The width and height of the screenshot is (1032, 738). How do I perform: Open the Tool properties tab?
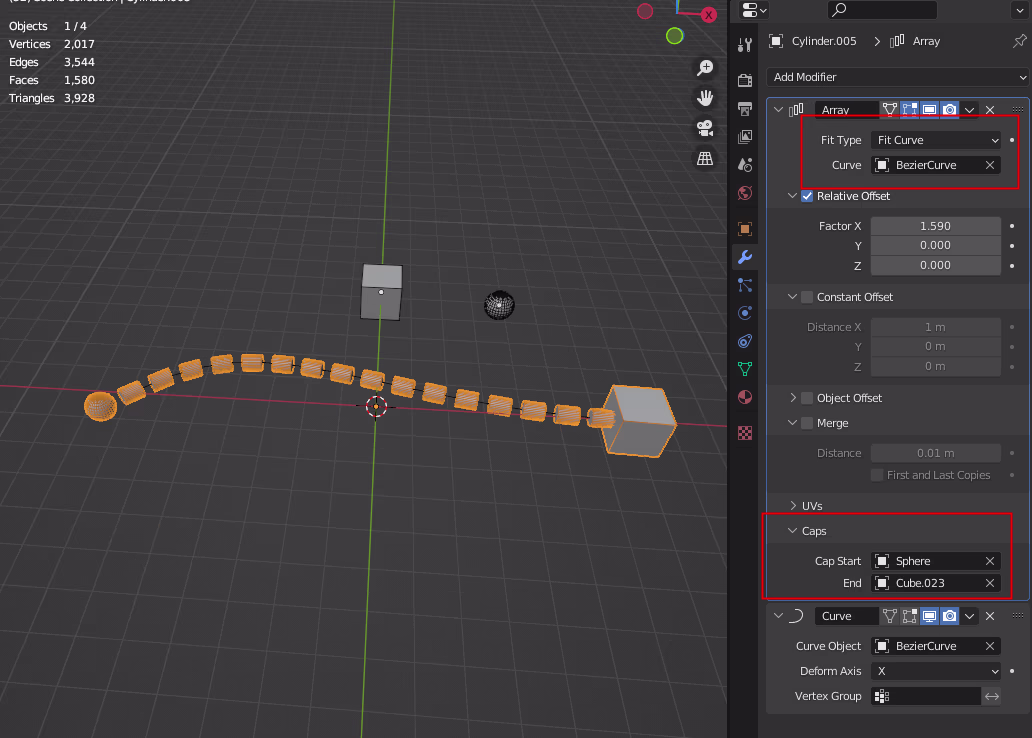pos(745,45)
